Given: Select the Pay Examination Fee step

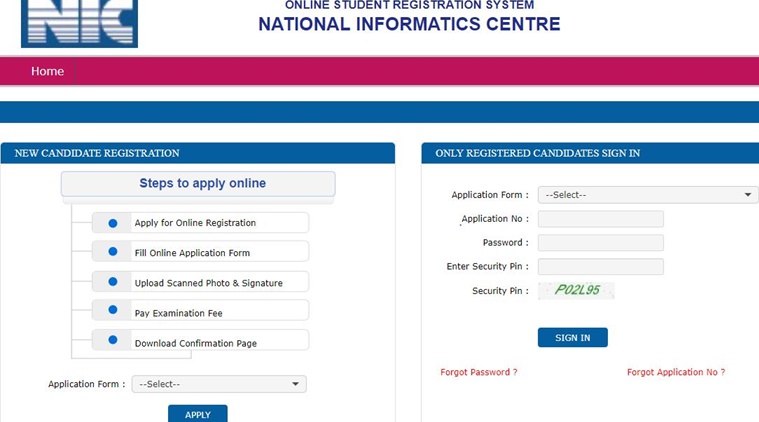Looking at the screenshot, I should (200, 313).
